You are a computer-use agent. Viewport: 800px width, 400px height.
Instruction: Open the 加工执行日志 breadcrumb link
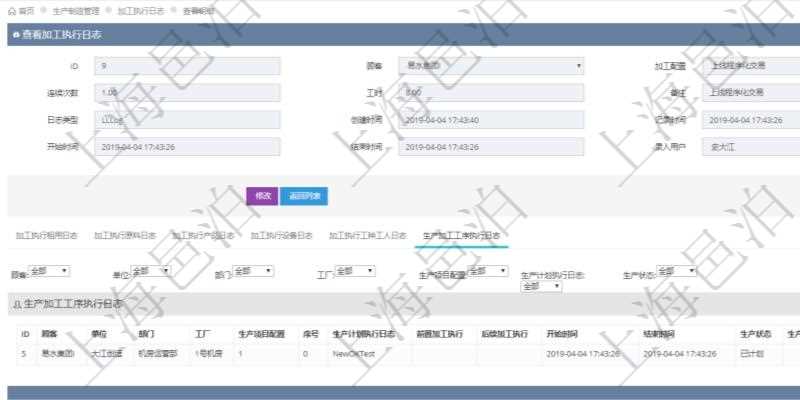(x=140, y=11)
